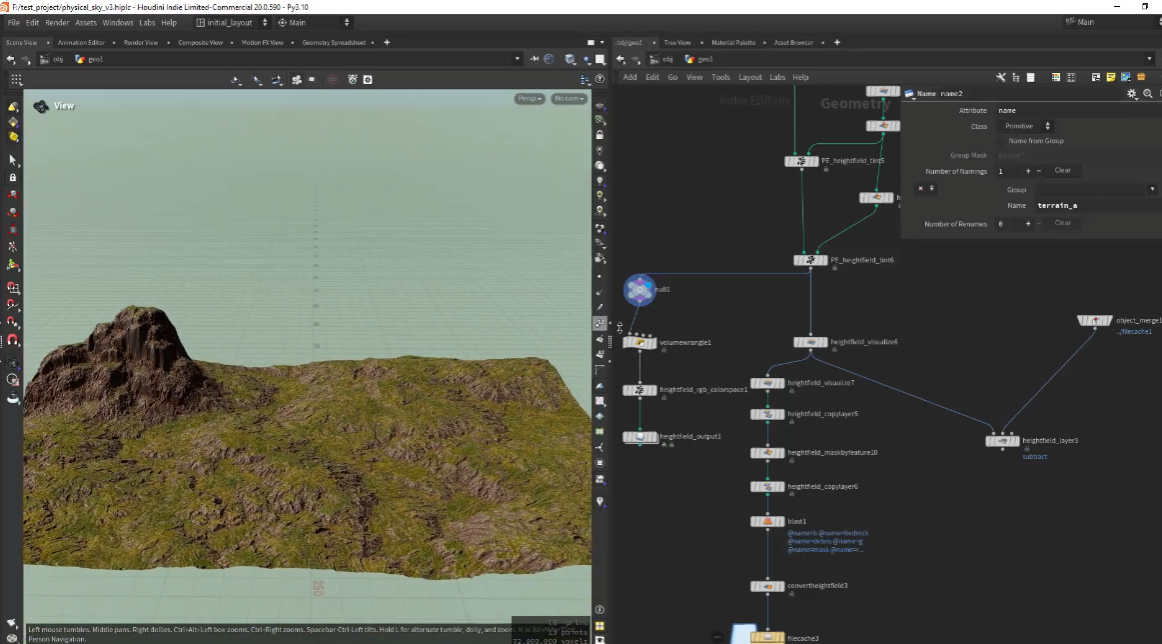Increase Number of Namings with plus button
The width and height of the screenshot is (1162, 644).
1028,171
